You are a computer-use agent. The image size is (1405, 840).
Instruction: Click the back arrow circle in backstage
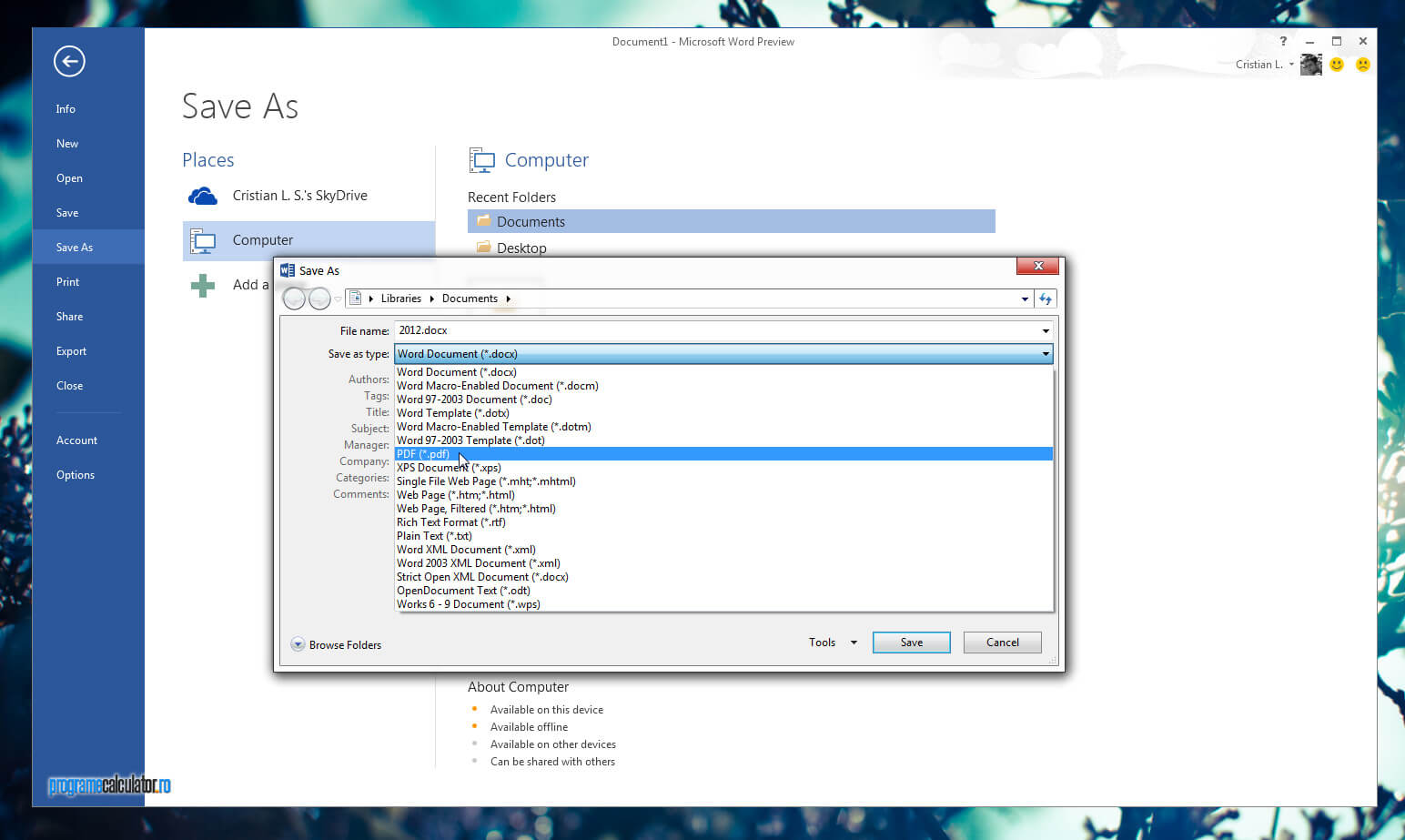[69, 61]
